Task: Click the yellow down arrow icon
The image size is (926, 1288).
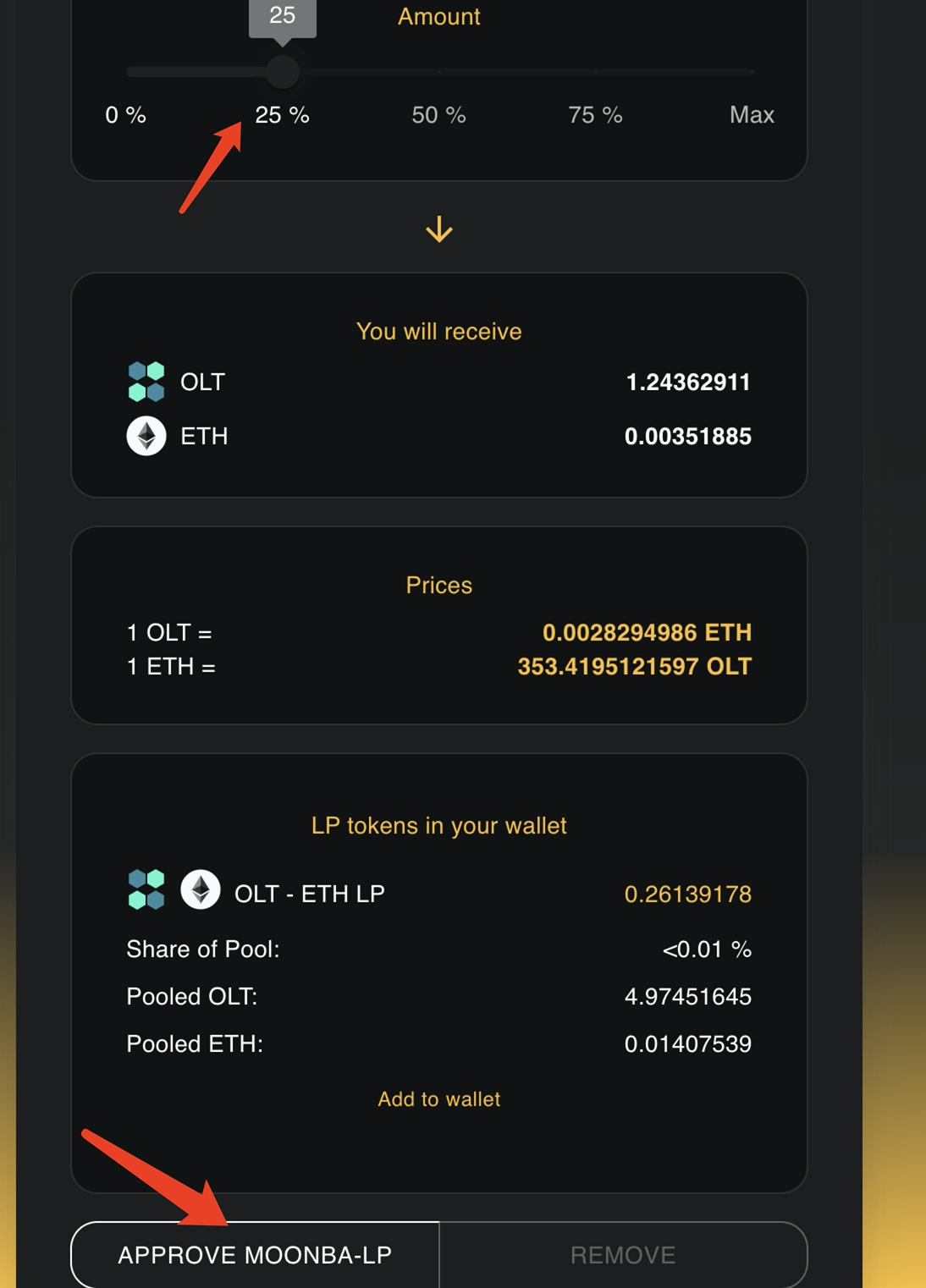Action: (438, 229)
